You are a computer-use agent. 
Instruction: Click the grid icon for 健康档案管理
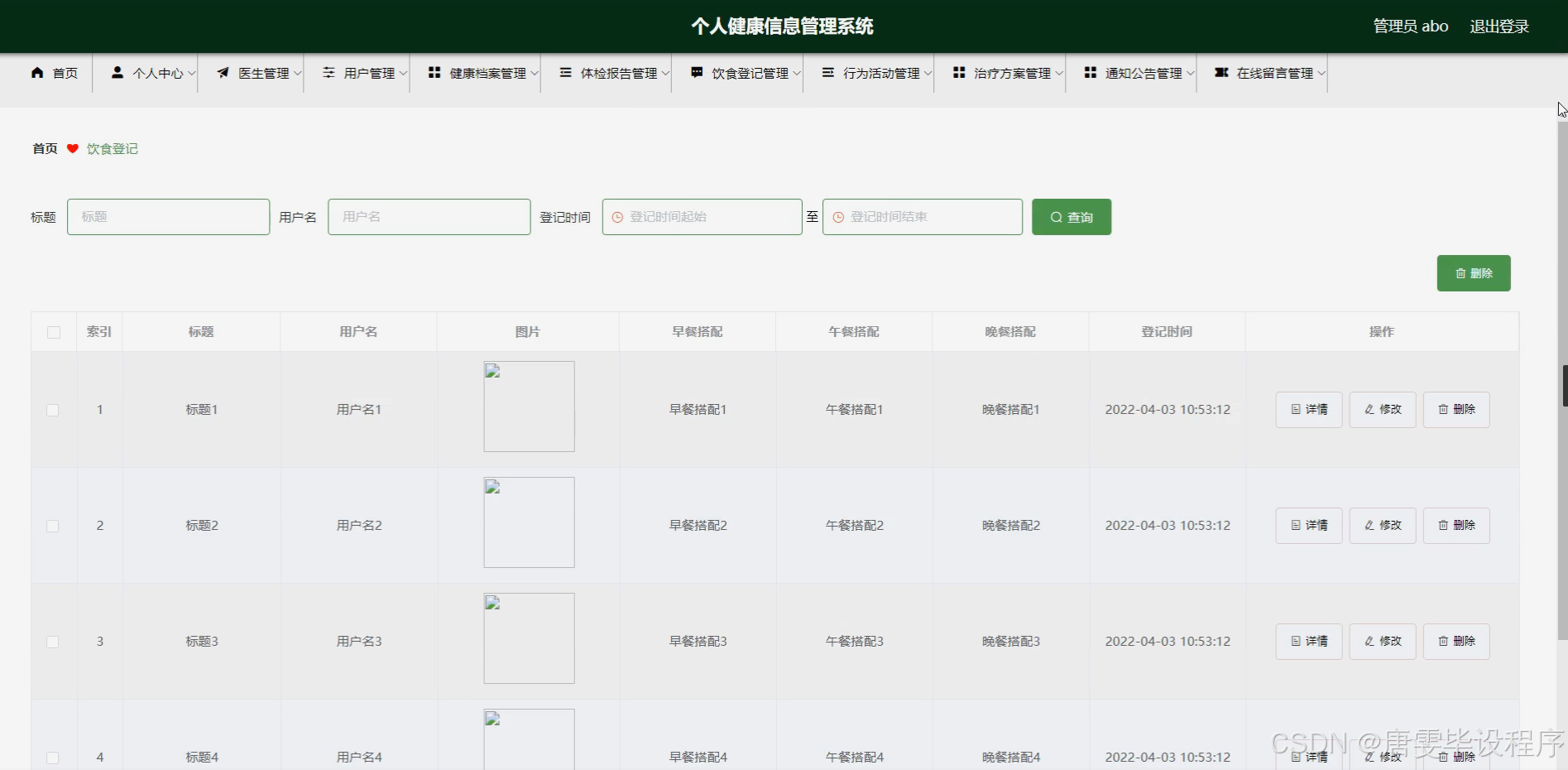(434, 73)
